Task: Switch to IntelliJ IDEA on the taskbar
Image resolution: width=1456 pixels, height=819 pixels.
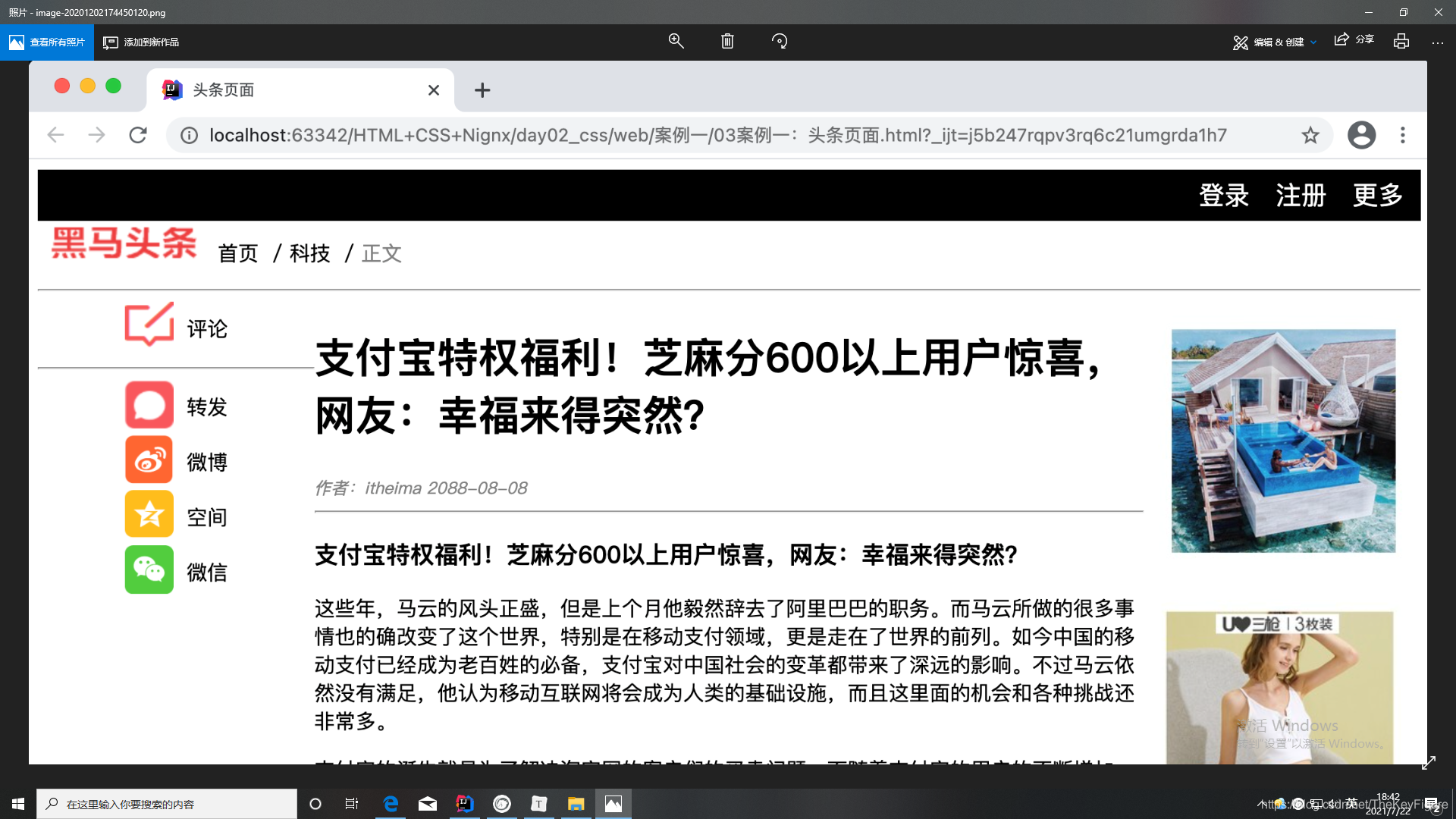Action: (x=465, y=804)
